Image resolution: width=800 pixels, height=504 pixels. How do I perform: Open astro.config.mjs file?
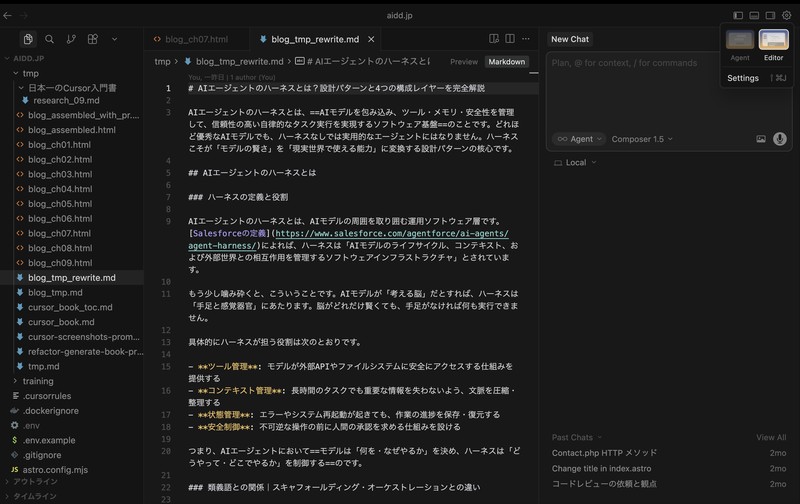coord(55,470)
